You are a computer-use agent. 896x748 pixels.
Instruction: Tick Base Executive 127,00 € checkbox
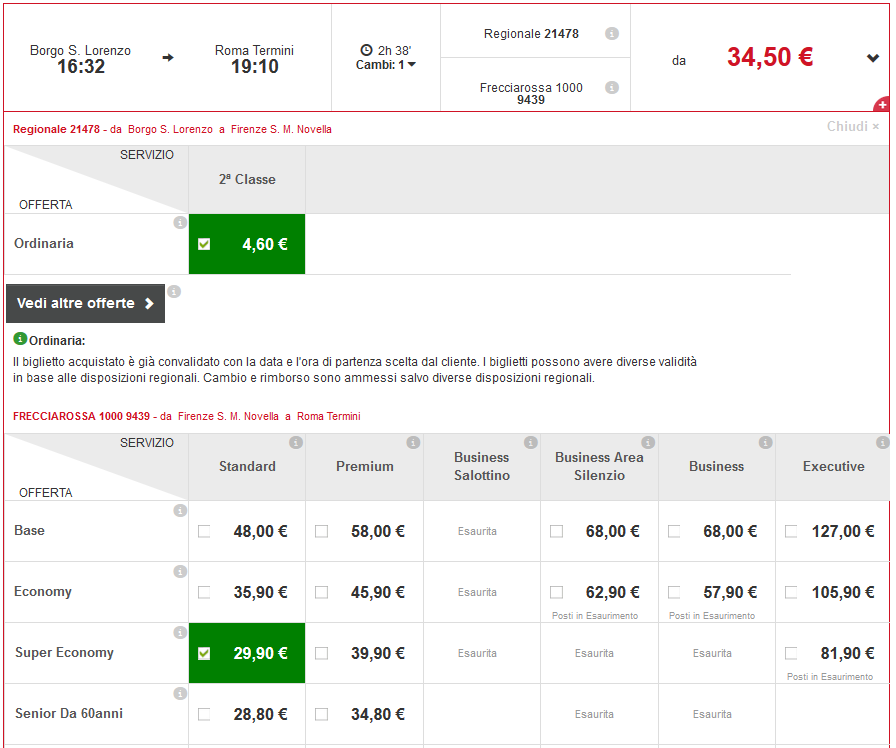tap(791, 532)
